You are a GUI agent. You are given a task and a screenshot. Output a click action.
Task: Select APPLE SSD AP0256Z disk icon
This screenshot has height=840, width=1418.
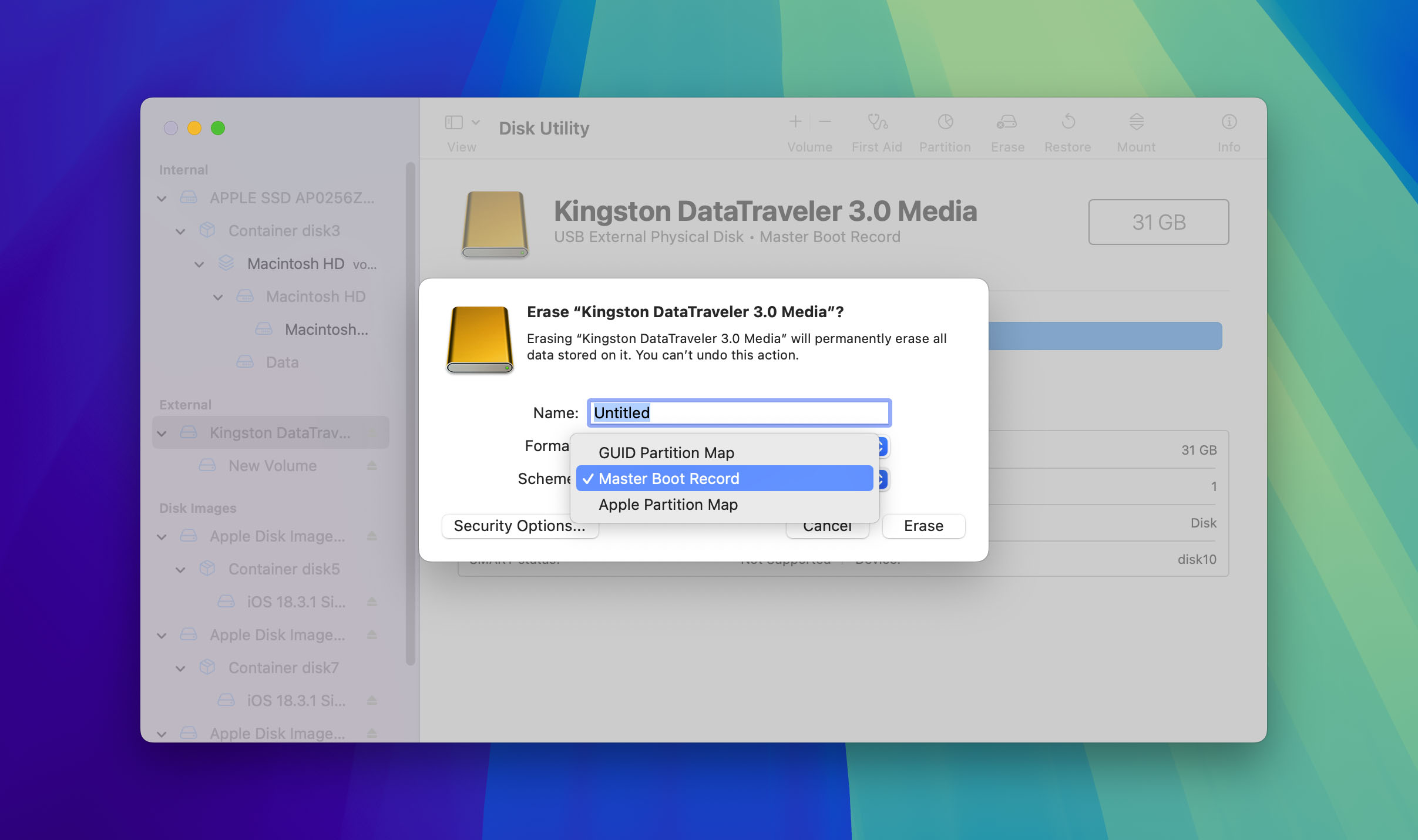[x=189, y=197]
